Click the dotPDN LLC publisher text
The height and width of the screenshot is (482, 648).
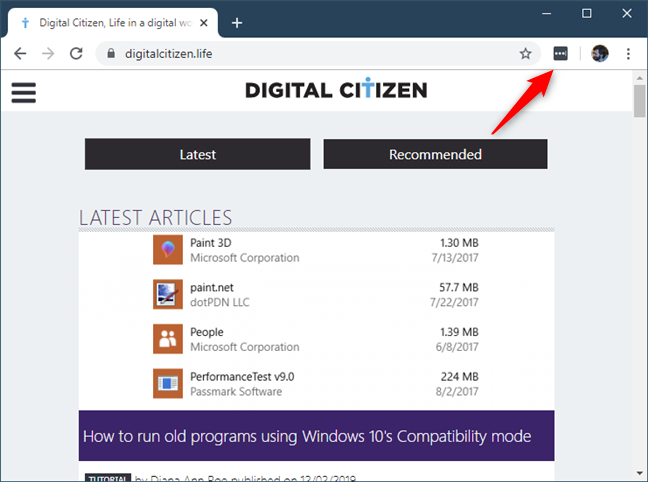220,302
